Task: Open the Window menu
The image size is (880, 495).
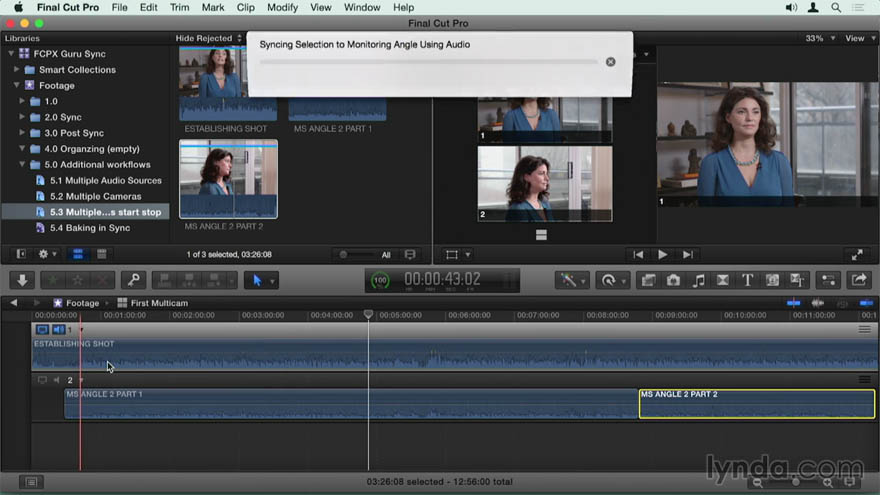Action: (x=362, y=7)
